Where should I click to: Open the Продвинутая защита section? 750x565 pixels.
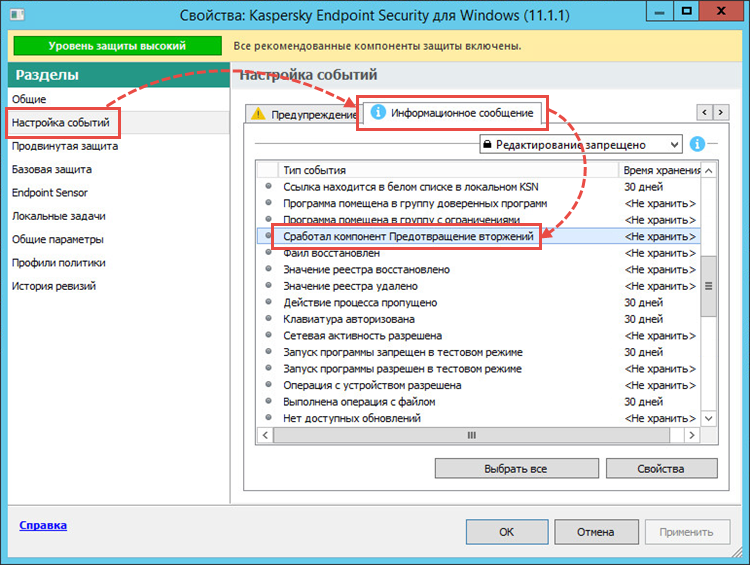(x=65, y=146)
